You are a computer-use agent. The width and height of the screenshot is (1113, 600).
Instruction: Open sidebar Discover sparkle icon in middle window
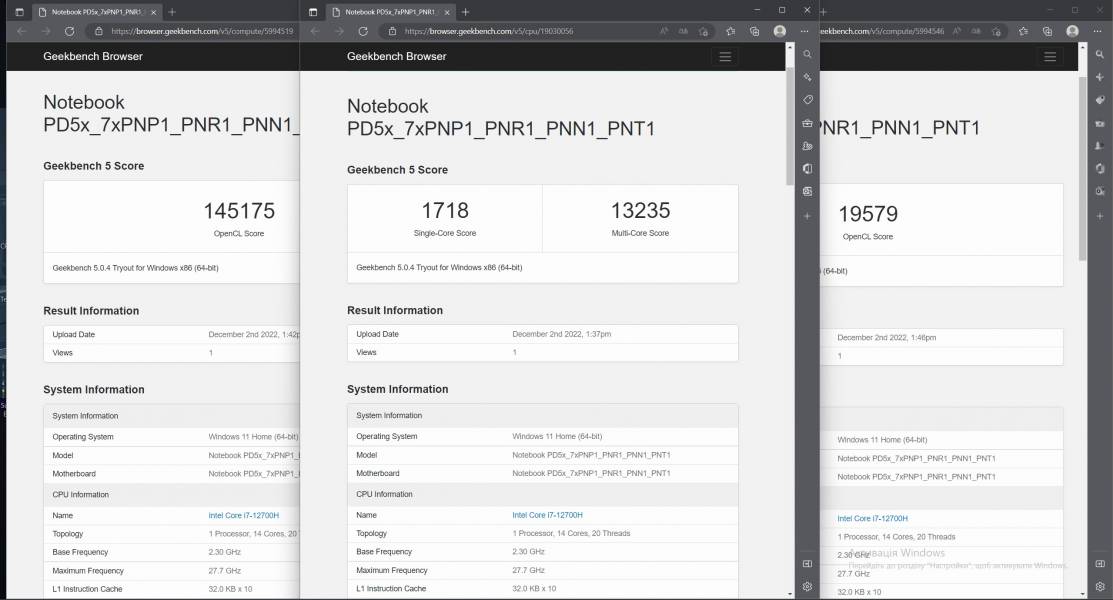pos(807,77)
